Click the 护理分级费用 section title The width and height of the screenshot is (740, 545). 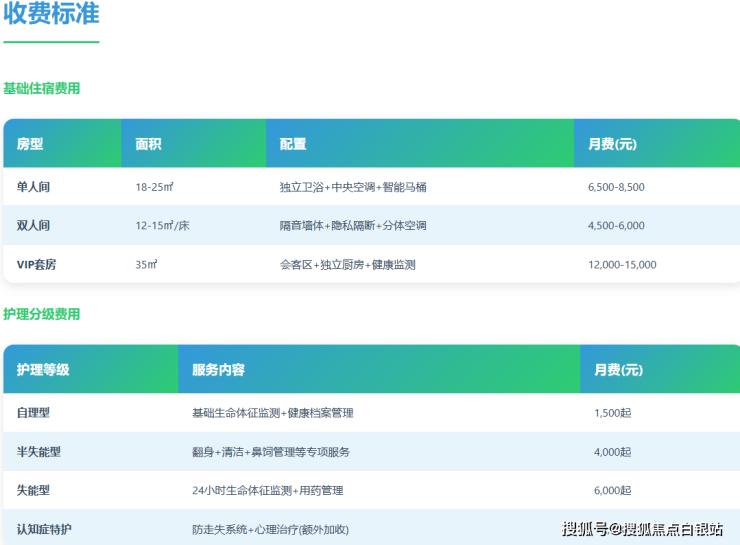[x=41, y=314]
